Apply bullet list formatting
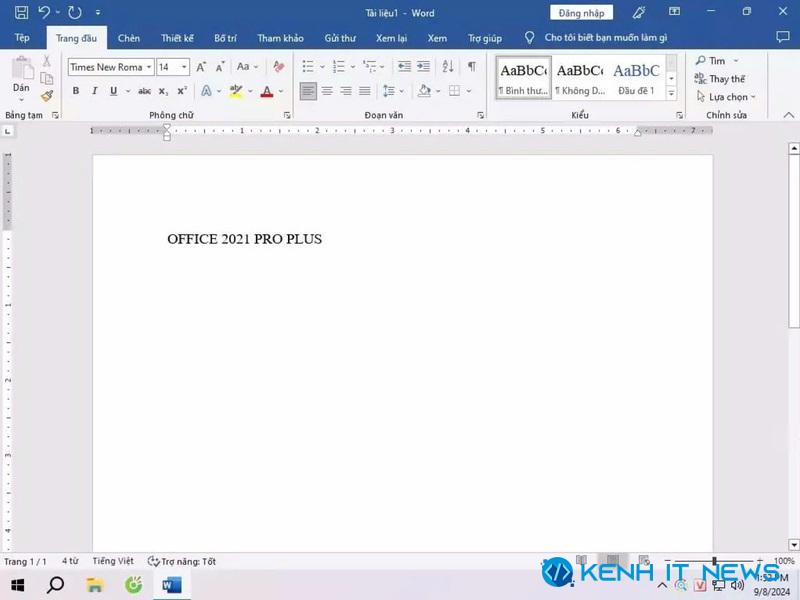Image resolution: width=800 pixels, height=600 pixels. (x=308, y=66)
